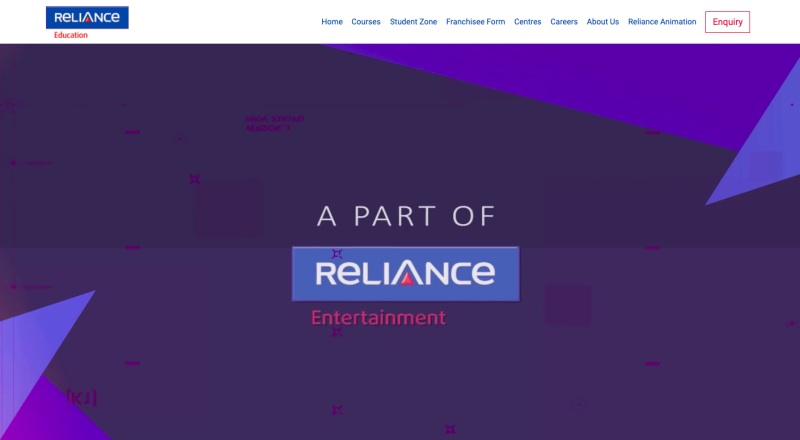Screen dimensions: 800x440
Task: Click the red "Education" text under header logo
Action: pyautogui.click(x=71, y=36)
